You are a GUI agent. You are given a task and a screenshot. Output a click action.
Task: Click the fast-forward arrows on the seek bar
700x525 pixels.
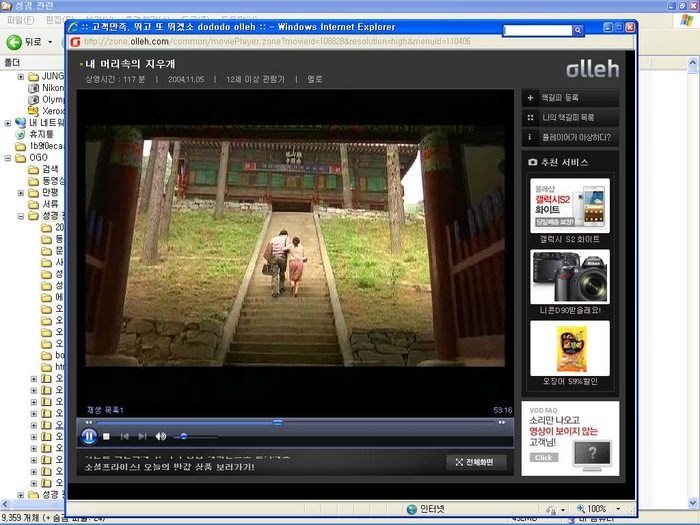502,422
